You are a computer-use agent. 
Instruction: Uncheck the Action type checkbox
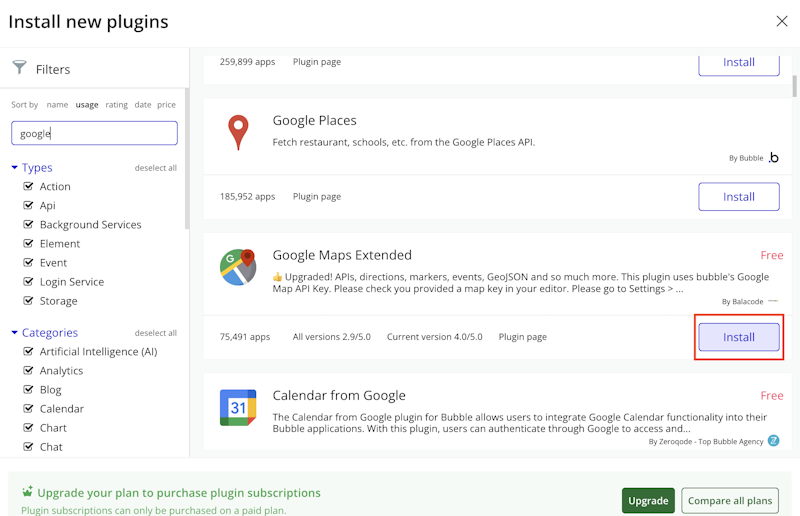pyautogui.click(x=28, y=186)
